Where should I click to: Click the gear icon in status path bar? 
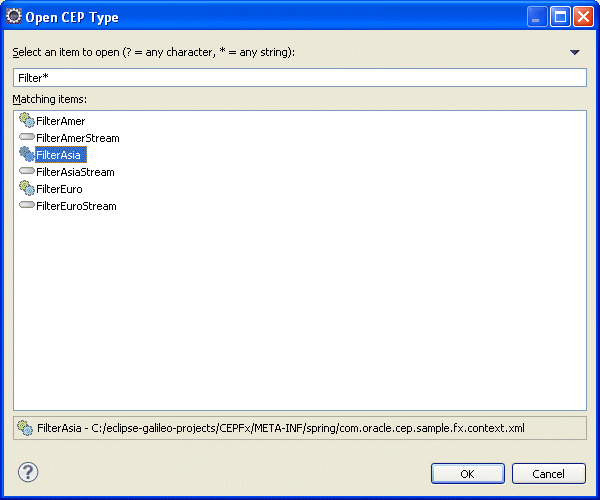25,428
